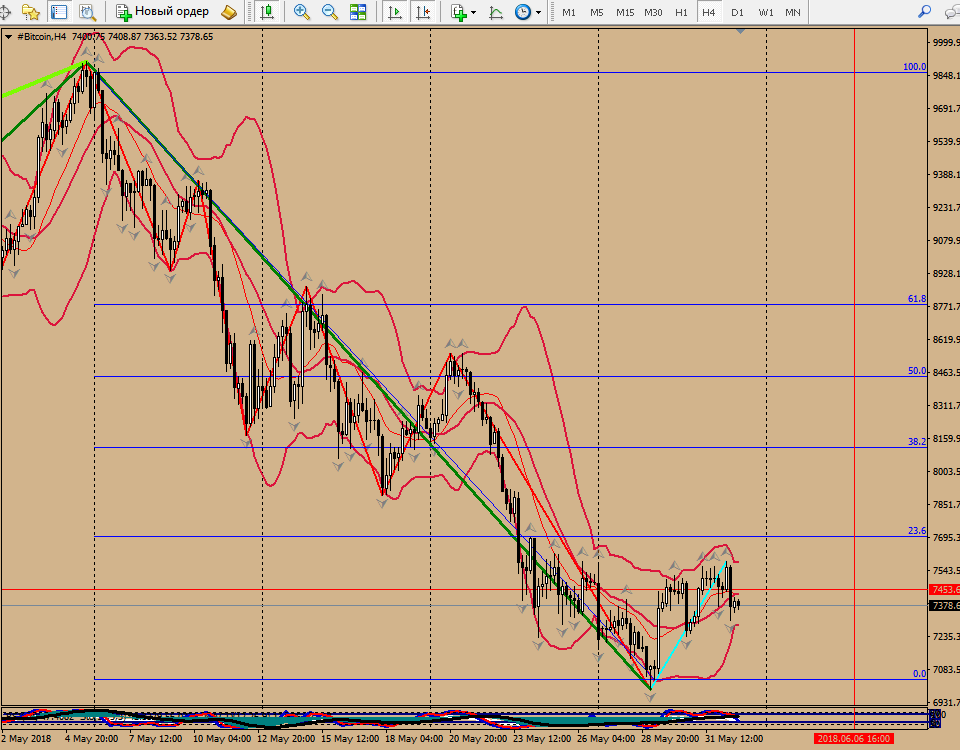The image size is (960, 750).
Task: Open the clock periods dropdown arrow
Action: point(538,13)
